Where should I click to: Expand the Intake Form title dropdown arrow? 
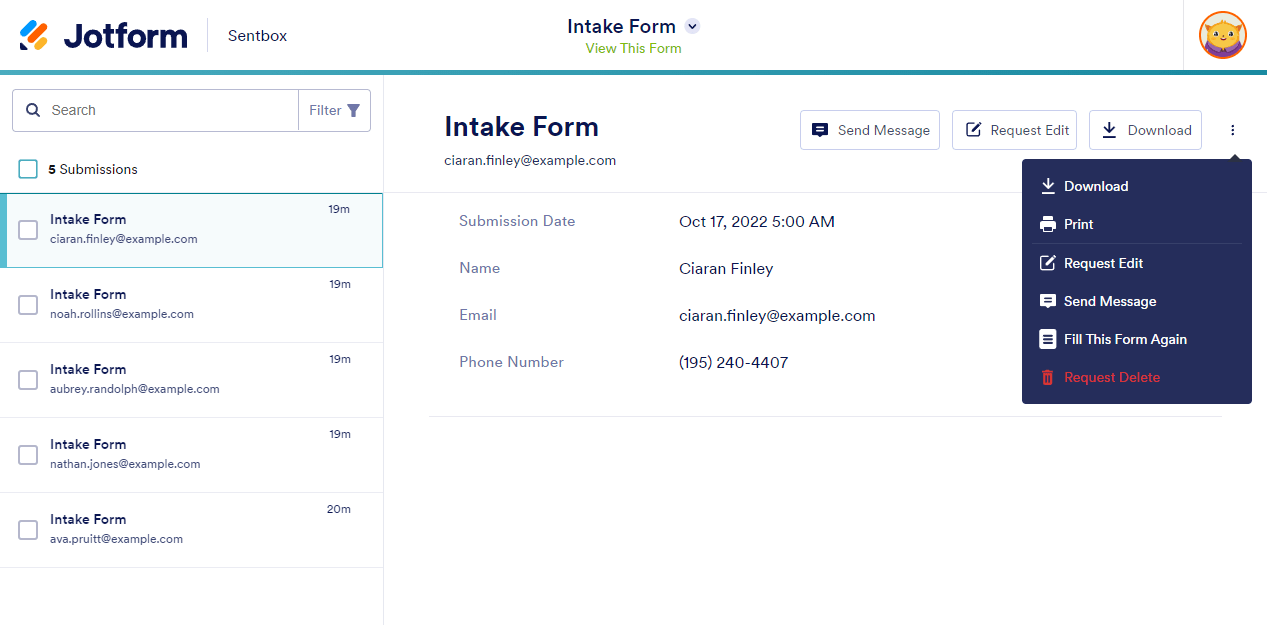pyautogui.click(x=692, y=27)
